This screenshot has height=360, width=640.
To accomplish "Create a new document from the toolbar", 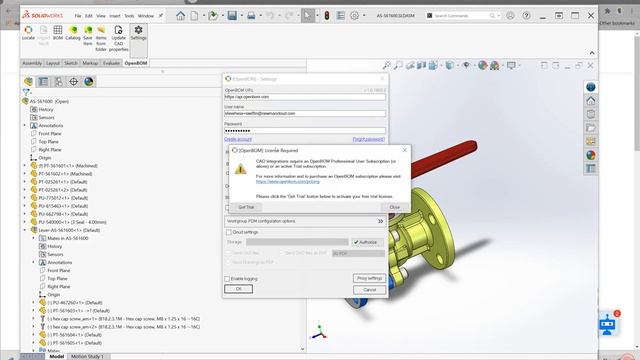I will (195, 16).
